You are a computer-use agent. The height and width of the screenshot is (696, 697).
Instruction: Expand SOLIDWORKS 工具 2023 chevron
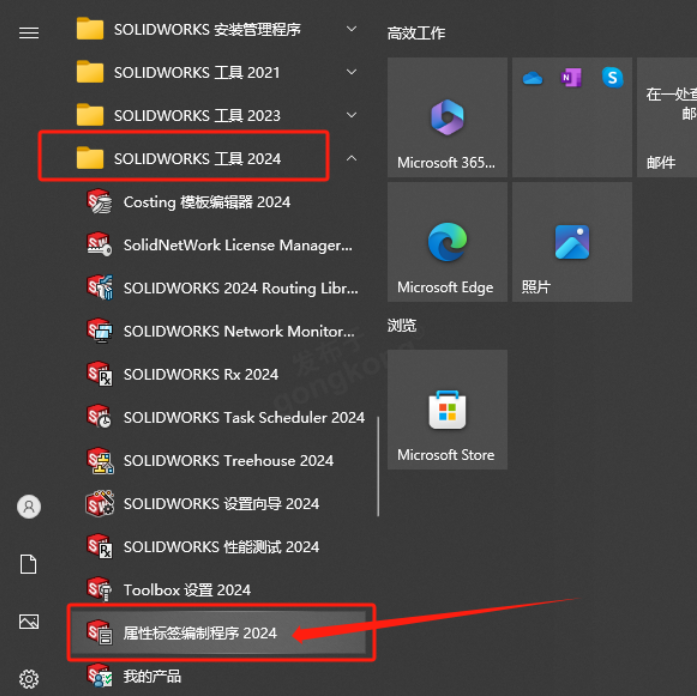(351, 115)
